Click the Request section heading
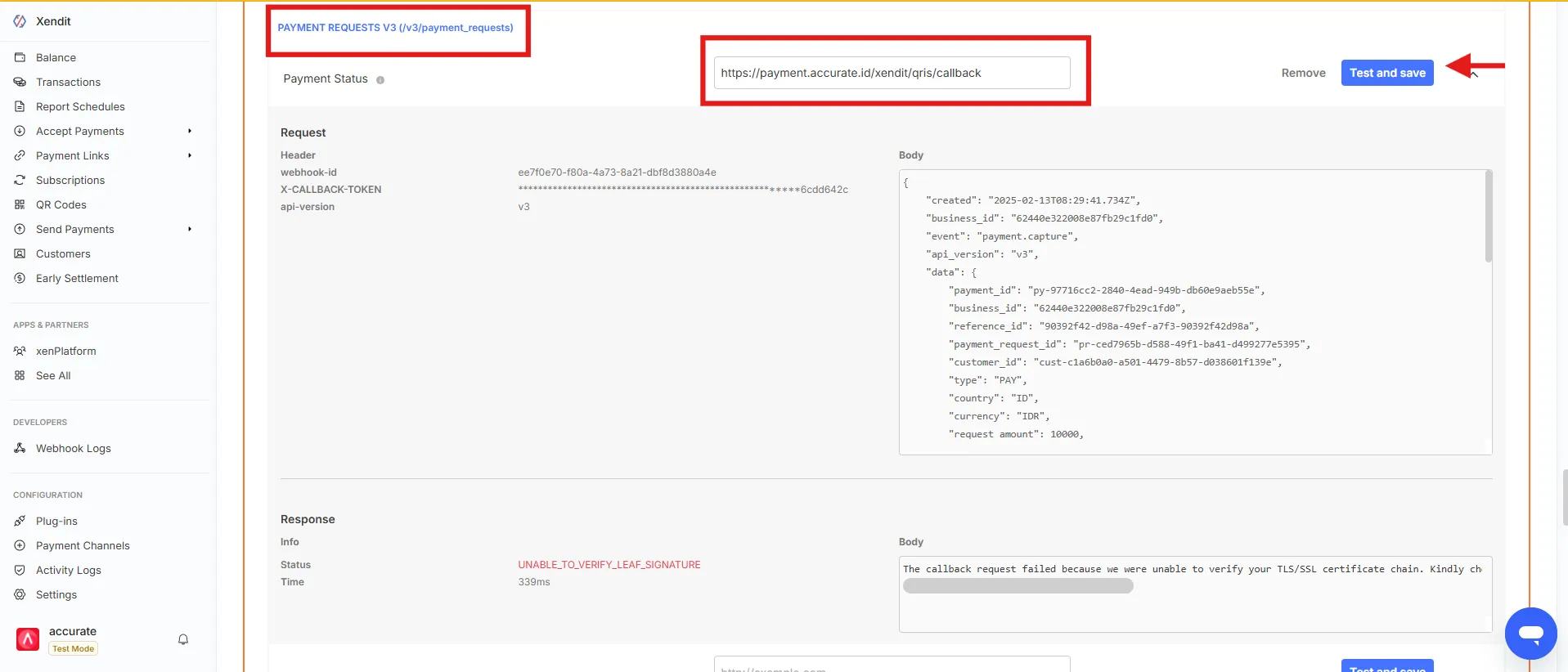 (303, 132)
